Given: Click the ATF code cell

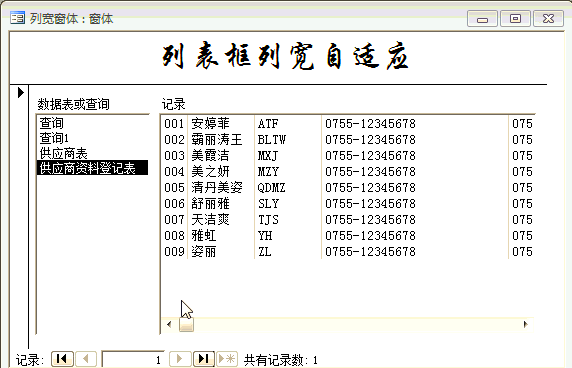Looking at the screenshot, I should [x=268, y=124].
